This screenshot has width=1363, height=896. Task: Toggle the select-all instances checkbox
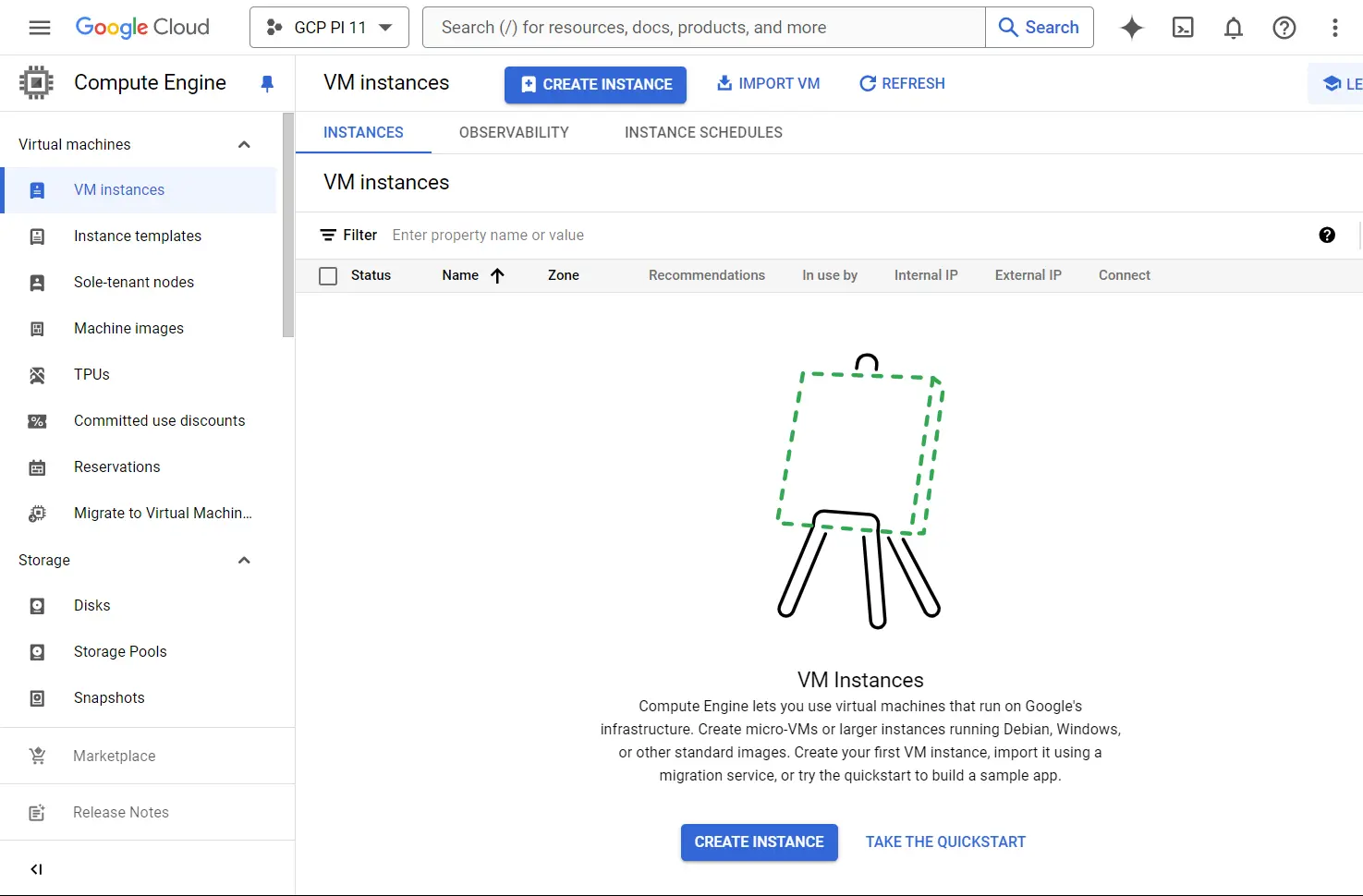click(328, 276)
